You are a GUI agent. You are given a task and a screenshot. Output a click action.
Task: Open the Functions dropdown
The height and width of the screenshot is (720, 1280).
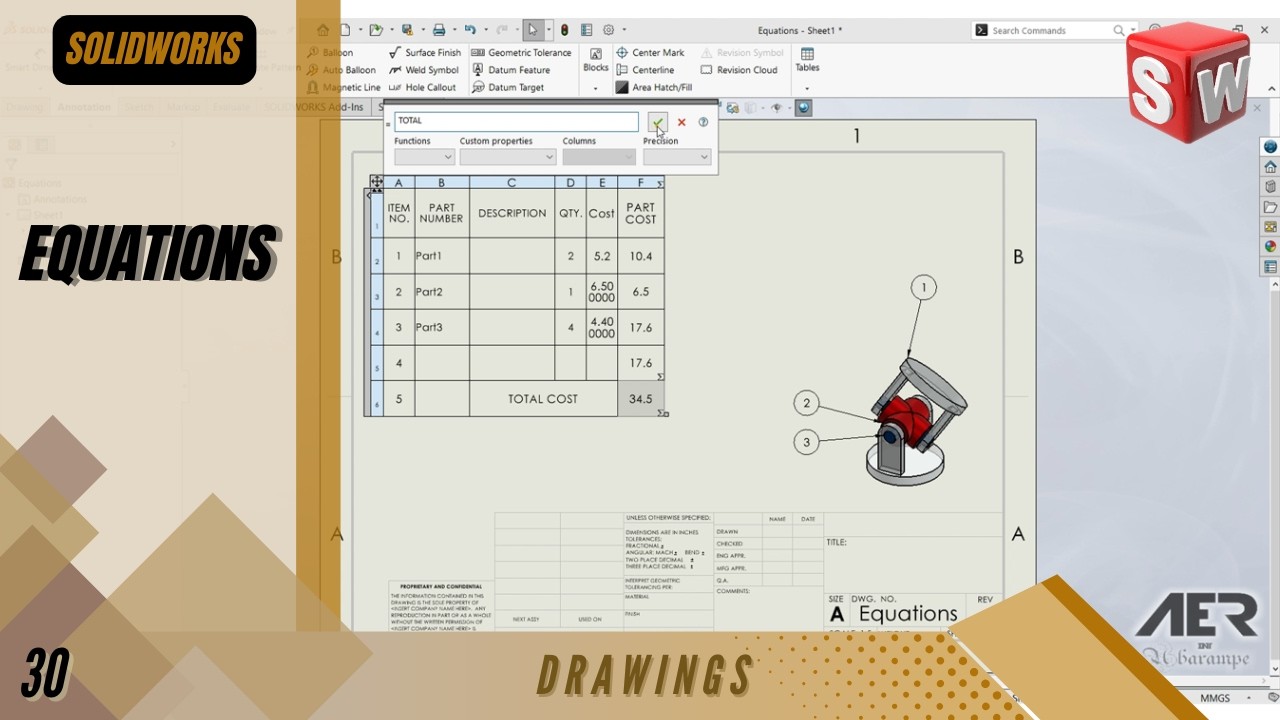click(x=424, y=157)
